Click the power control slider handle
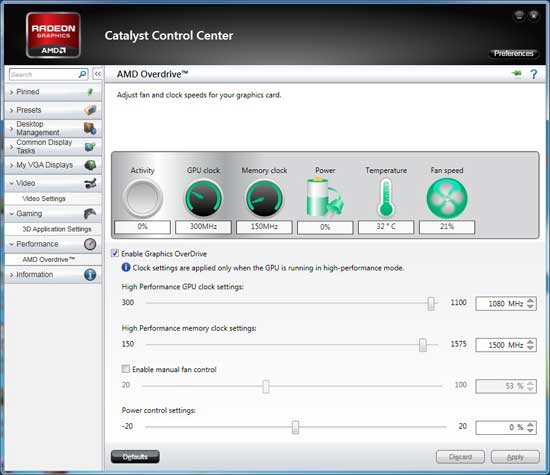This screenshot has width=550, height=475. point(296,427)
